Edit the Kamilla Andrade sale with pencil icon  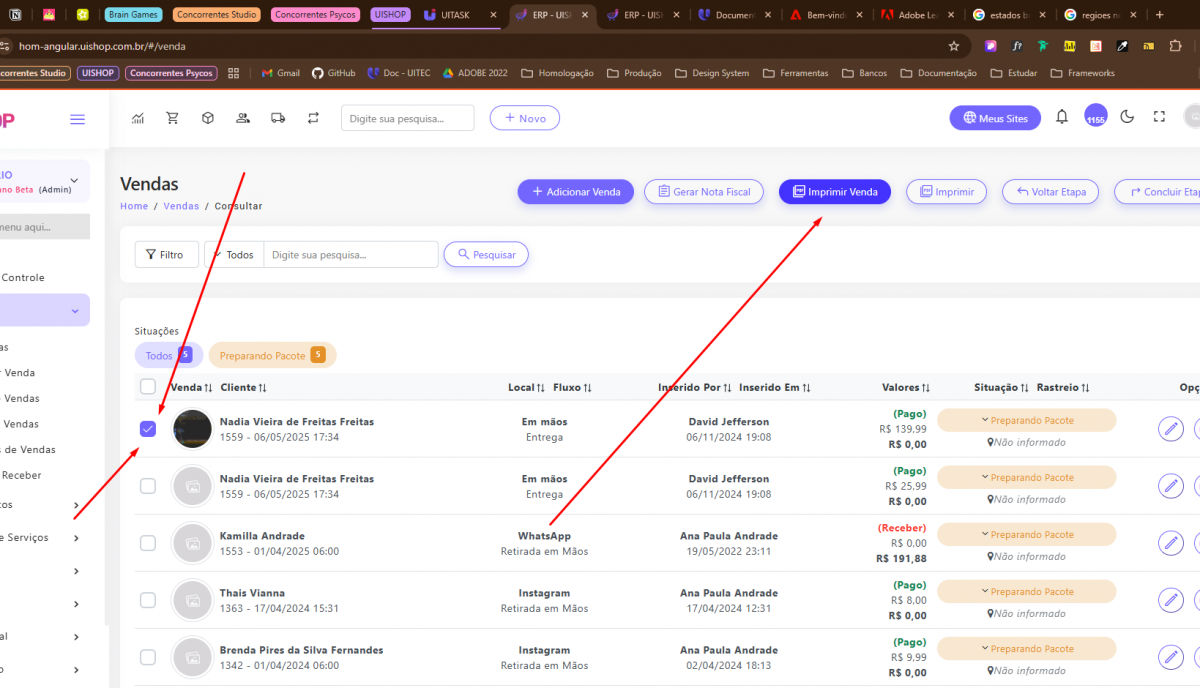click(x=1169, y=543)
